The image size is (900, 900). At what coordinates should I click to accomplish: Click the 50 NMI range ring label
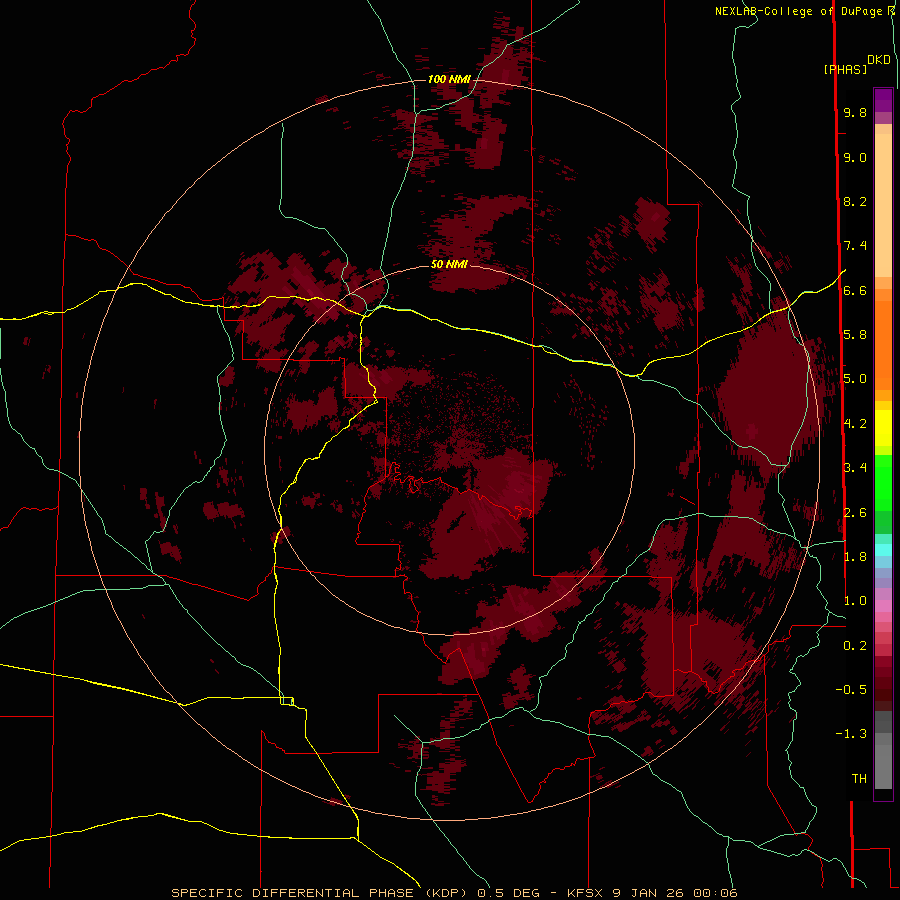(x=449, y=264)
